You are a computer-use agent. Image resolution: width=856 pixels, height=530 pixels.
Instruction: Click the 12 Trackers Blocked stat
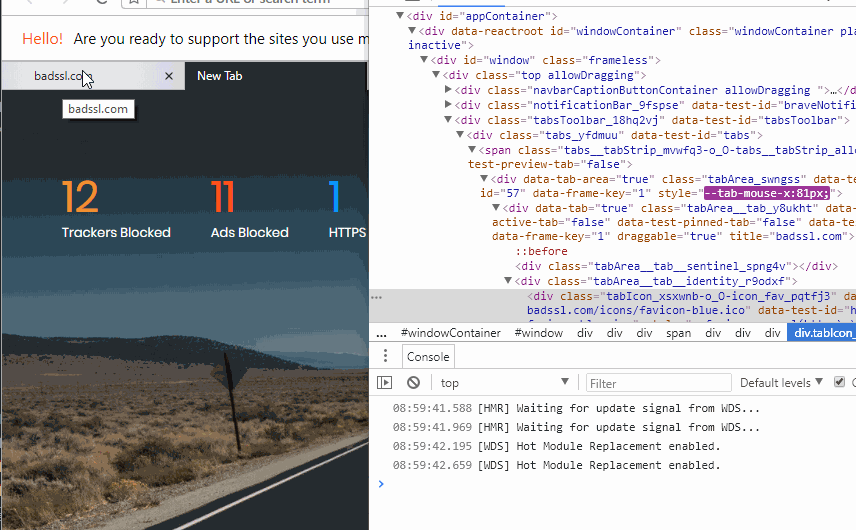tap(116, 210)
